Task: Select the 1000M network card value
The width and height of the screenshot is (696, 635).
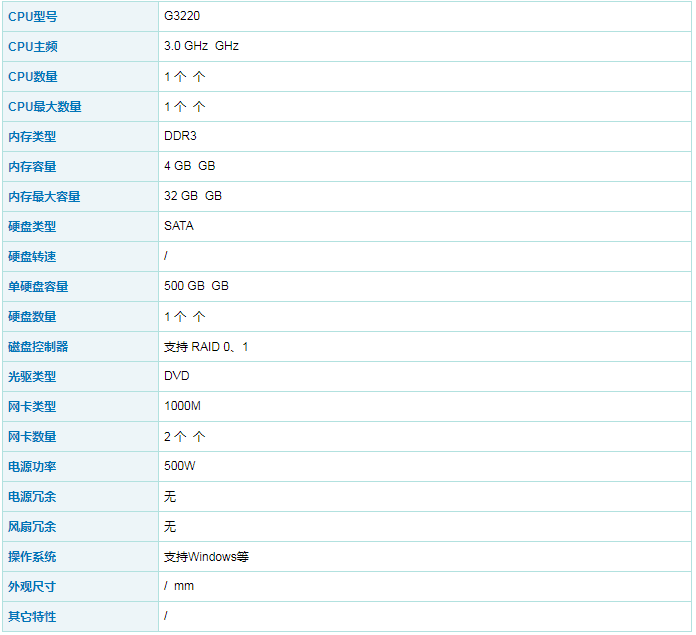Action: 182,406
